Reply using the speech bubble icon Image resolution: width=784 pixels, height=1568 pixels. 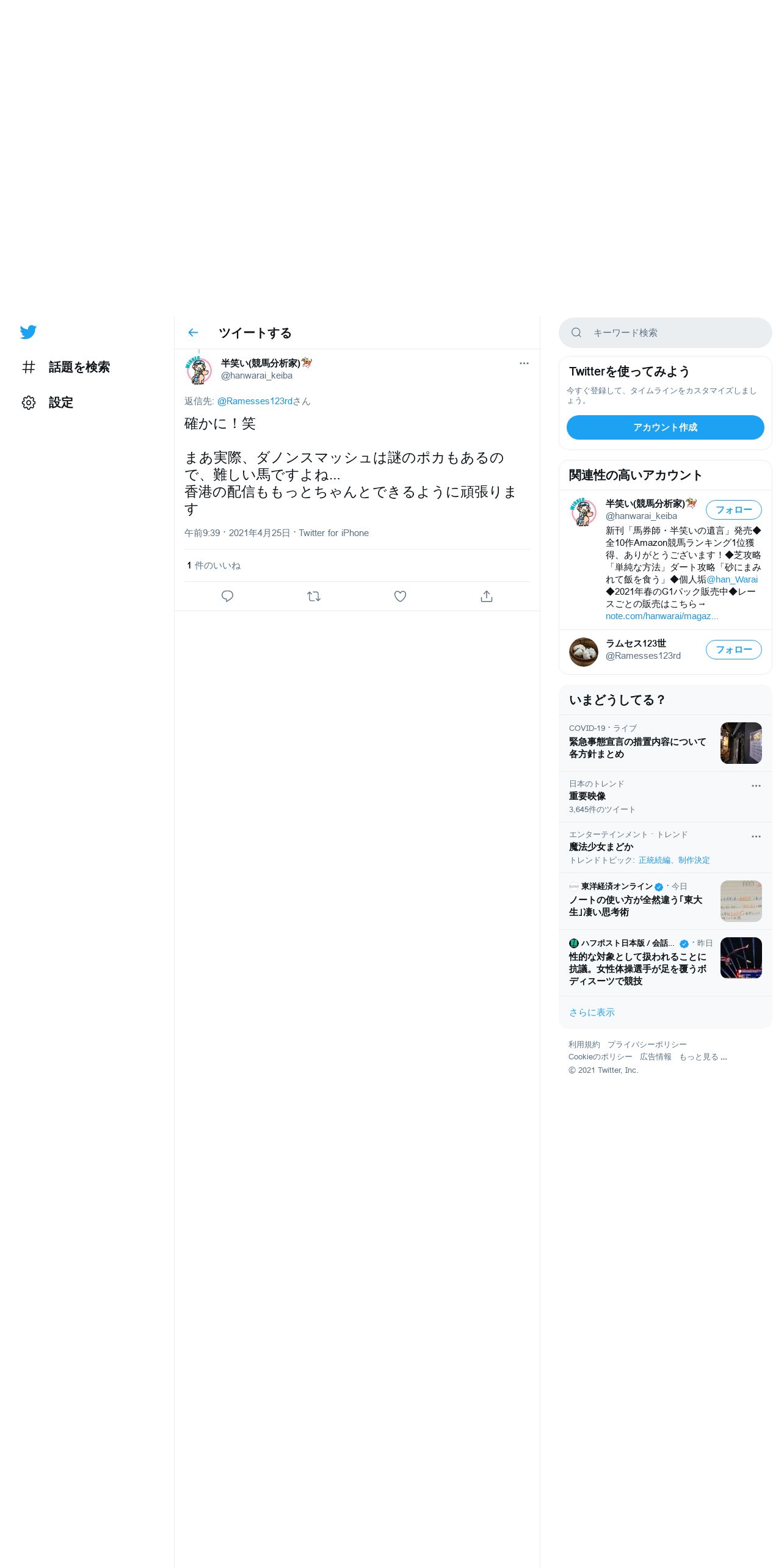pyautogui.click(x=227, y=597)
